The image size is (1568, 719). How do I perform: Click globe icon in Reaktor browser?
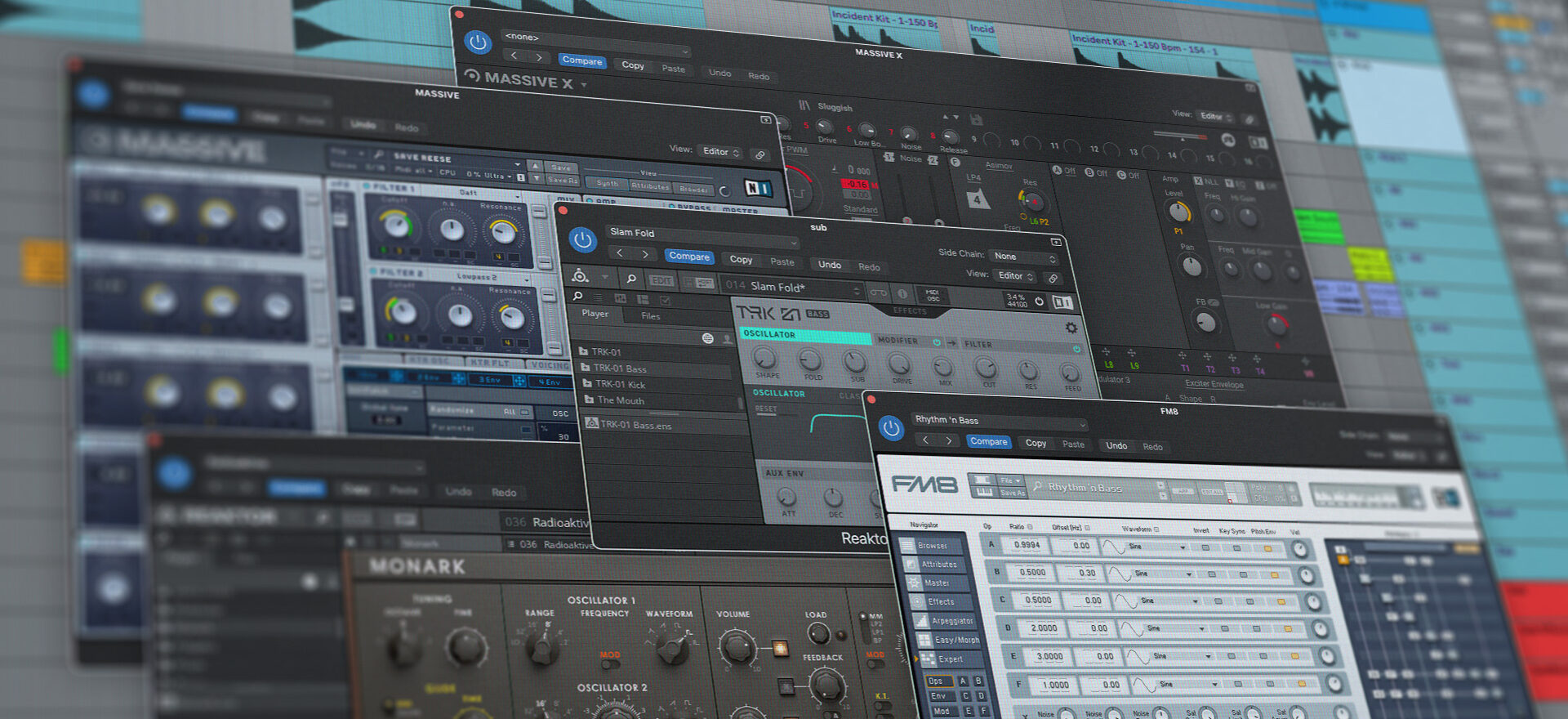pos(707,338)
